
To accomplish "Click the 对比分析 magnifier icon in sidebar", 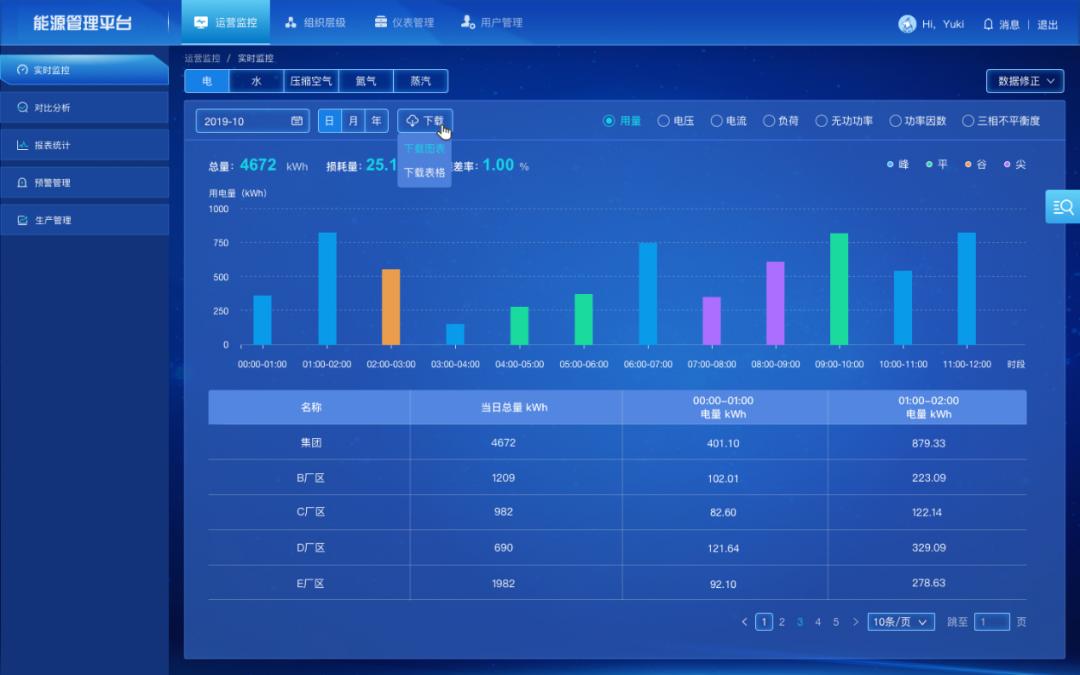I will point(22,107).
